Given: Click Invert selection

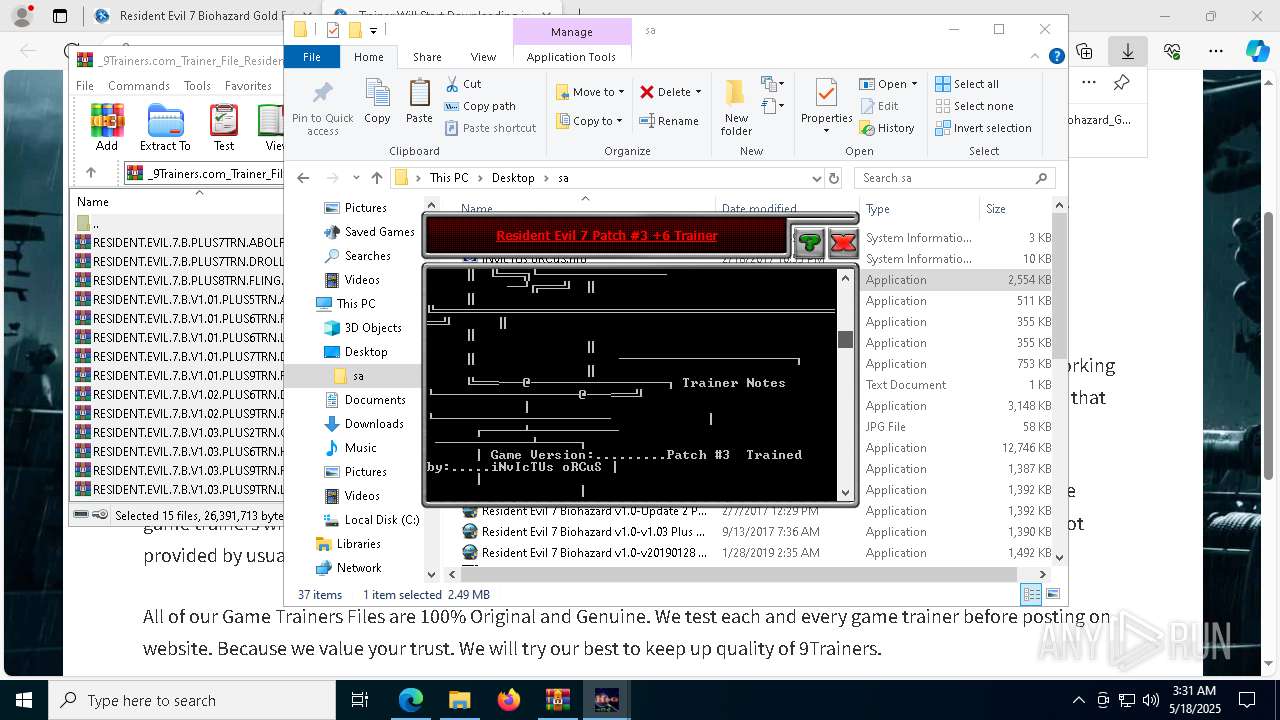Looking at the screenshot, I should click(983, 128).
